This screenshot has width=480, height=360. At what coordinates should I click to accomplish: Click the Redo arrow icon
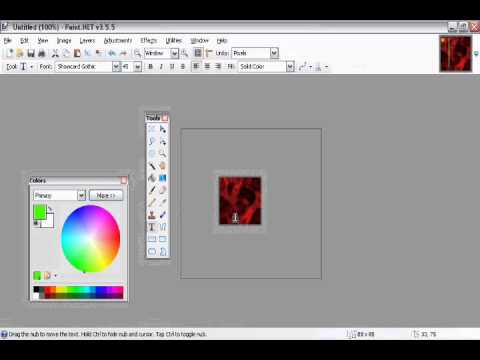(123, 53)
